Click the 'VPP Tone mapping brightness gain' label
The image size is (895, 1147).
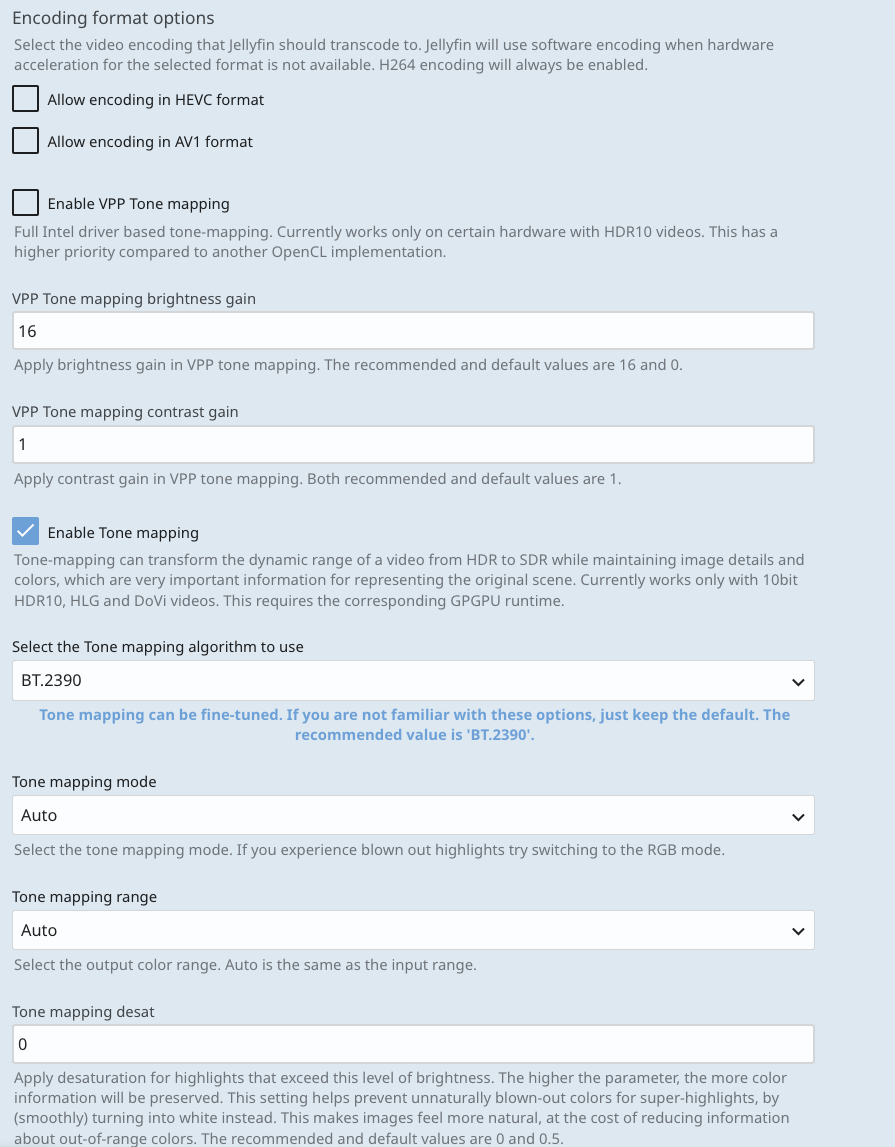pos(134,299)
